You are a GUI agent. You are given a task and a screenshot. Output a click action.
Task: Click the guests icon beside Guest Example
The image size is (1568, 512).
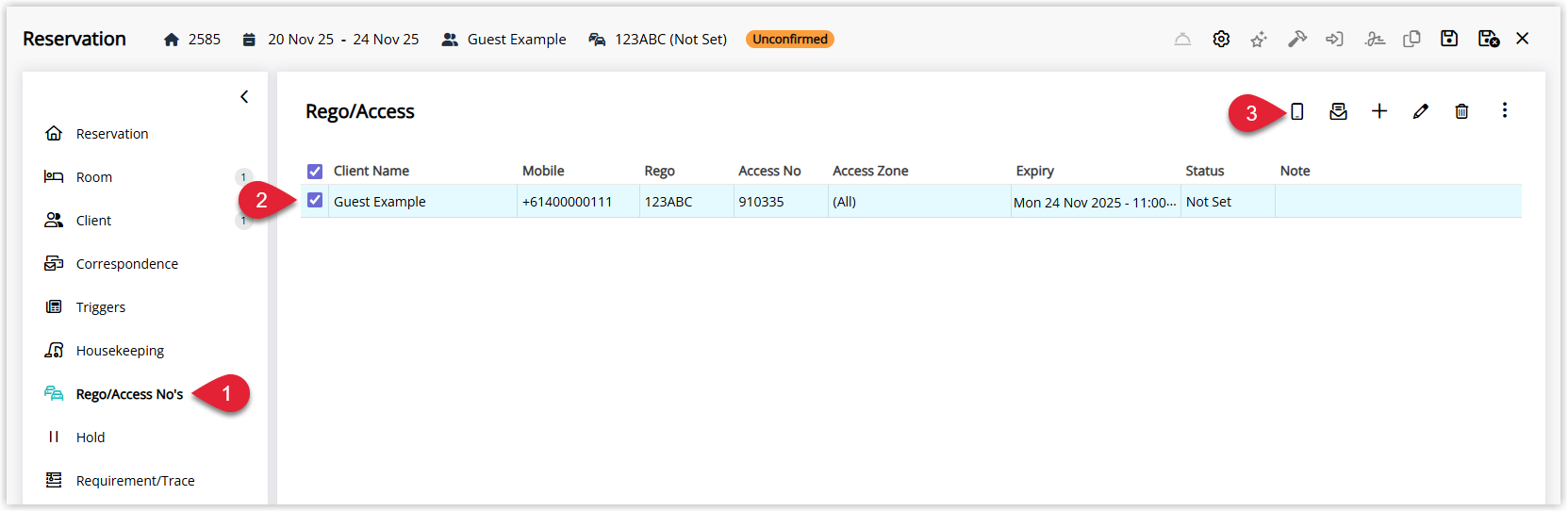coord(450,40)
